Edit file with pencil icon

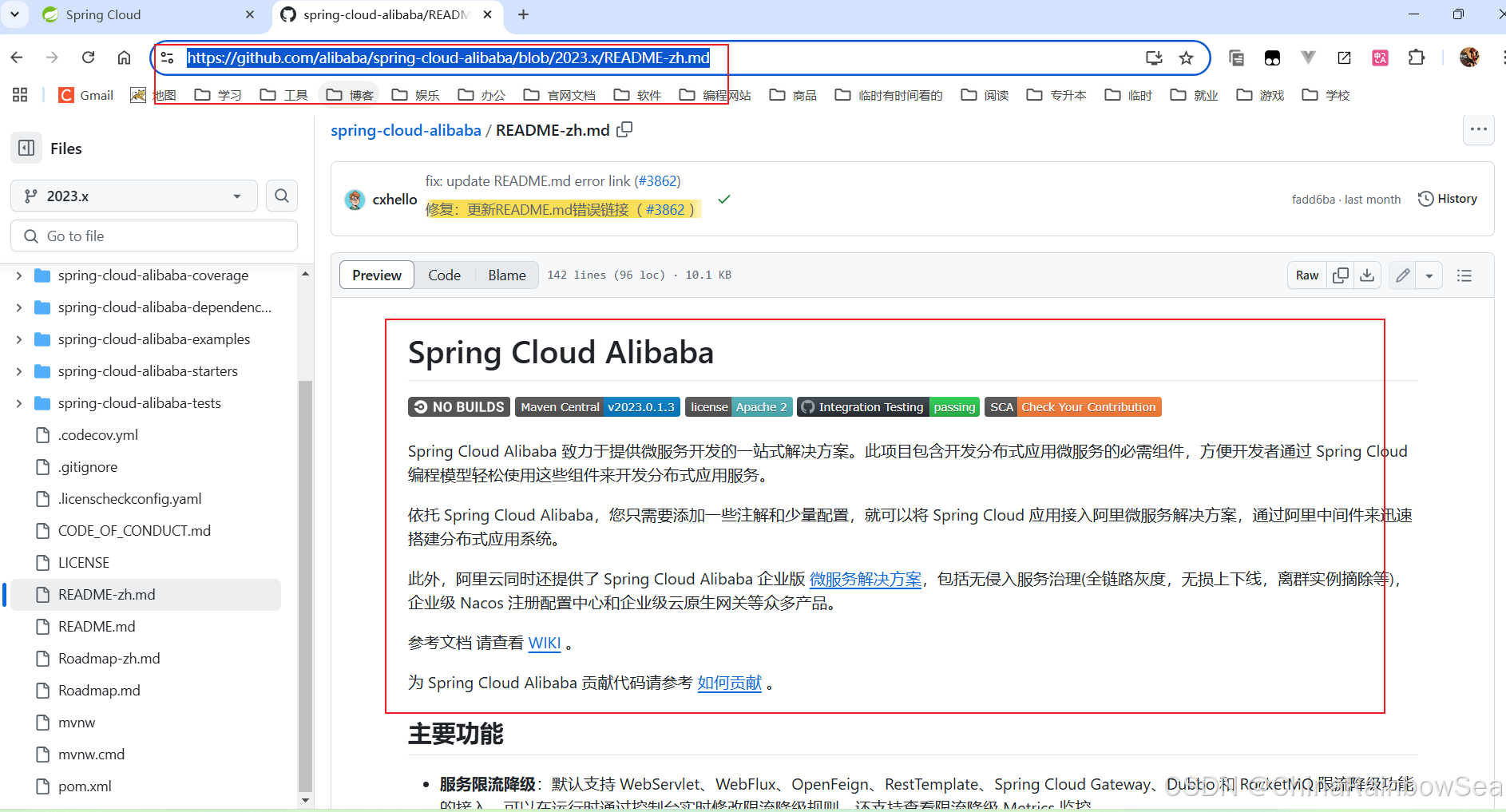click(x=1402, y=275)
